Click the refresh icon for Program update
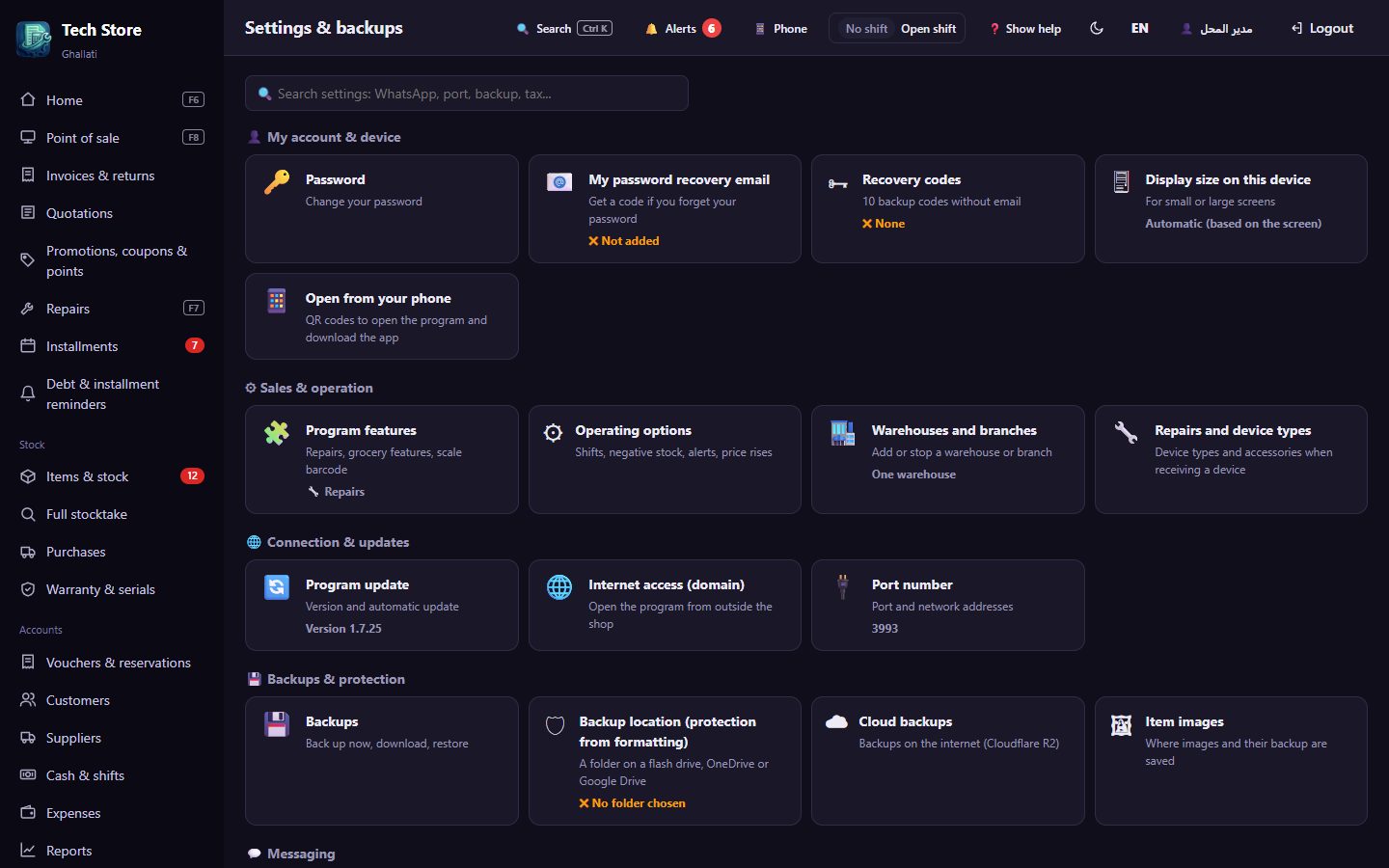Viewport: 1389px width, 868px height. (x=277, y=587)
